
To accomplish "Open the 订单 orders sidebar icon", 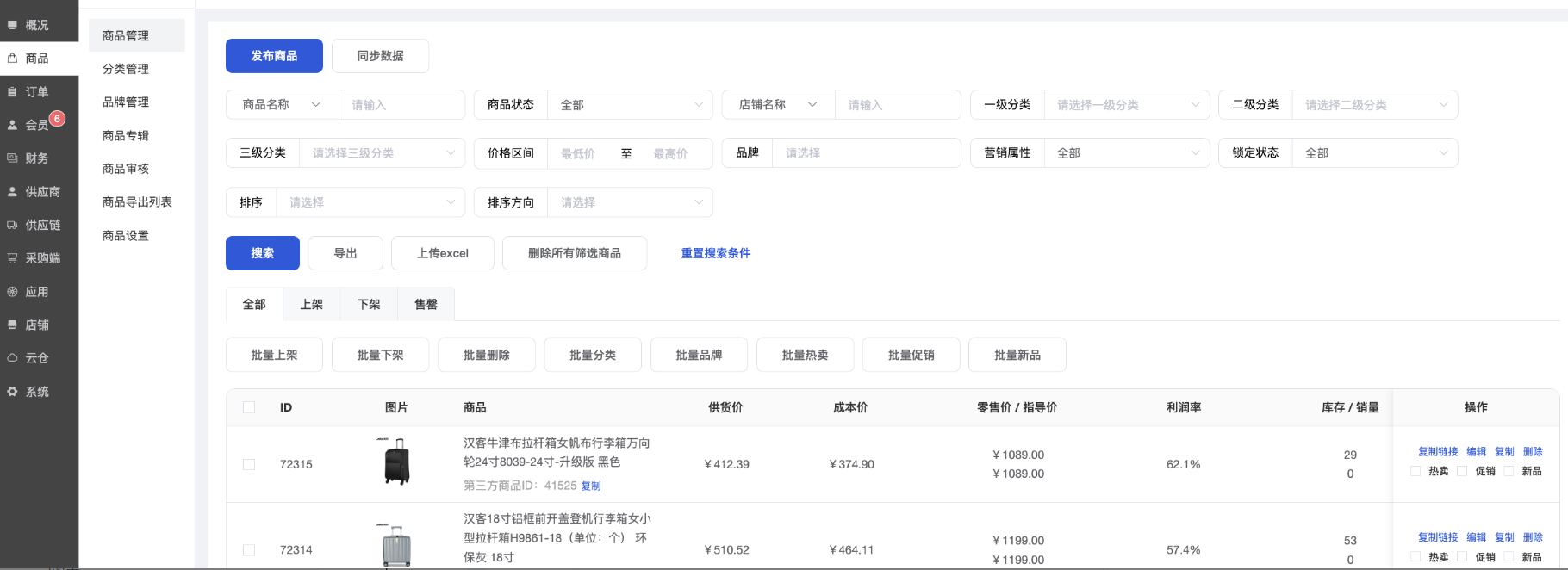I will pos(12,92).
